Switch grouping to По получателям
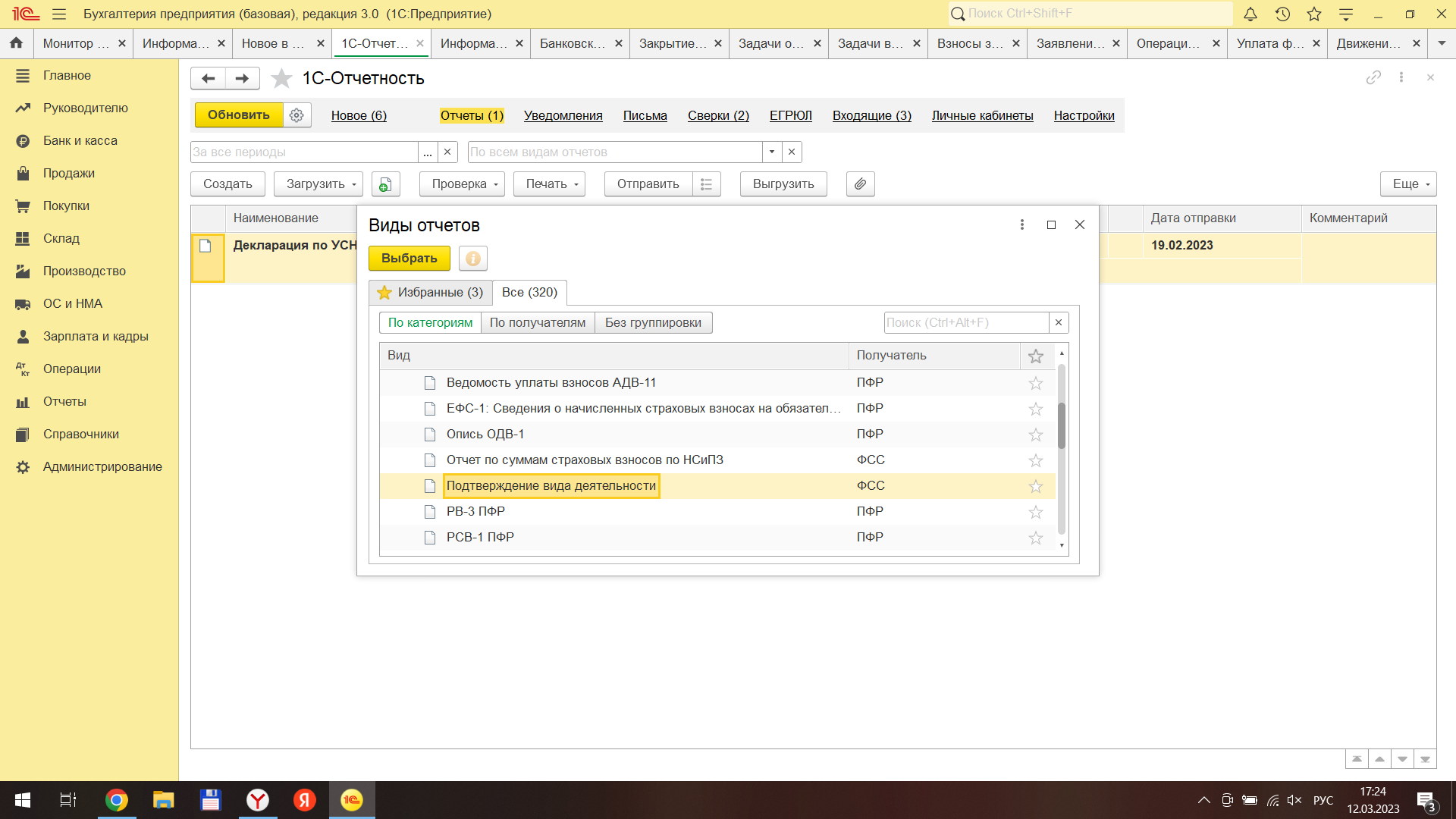This screenshot has height=819, width=1456. point(537,322)
